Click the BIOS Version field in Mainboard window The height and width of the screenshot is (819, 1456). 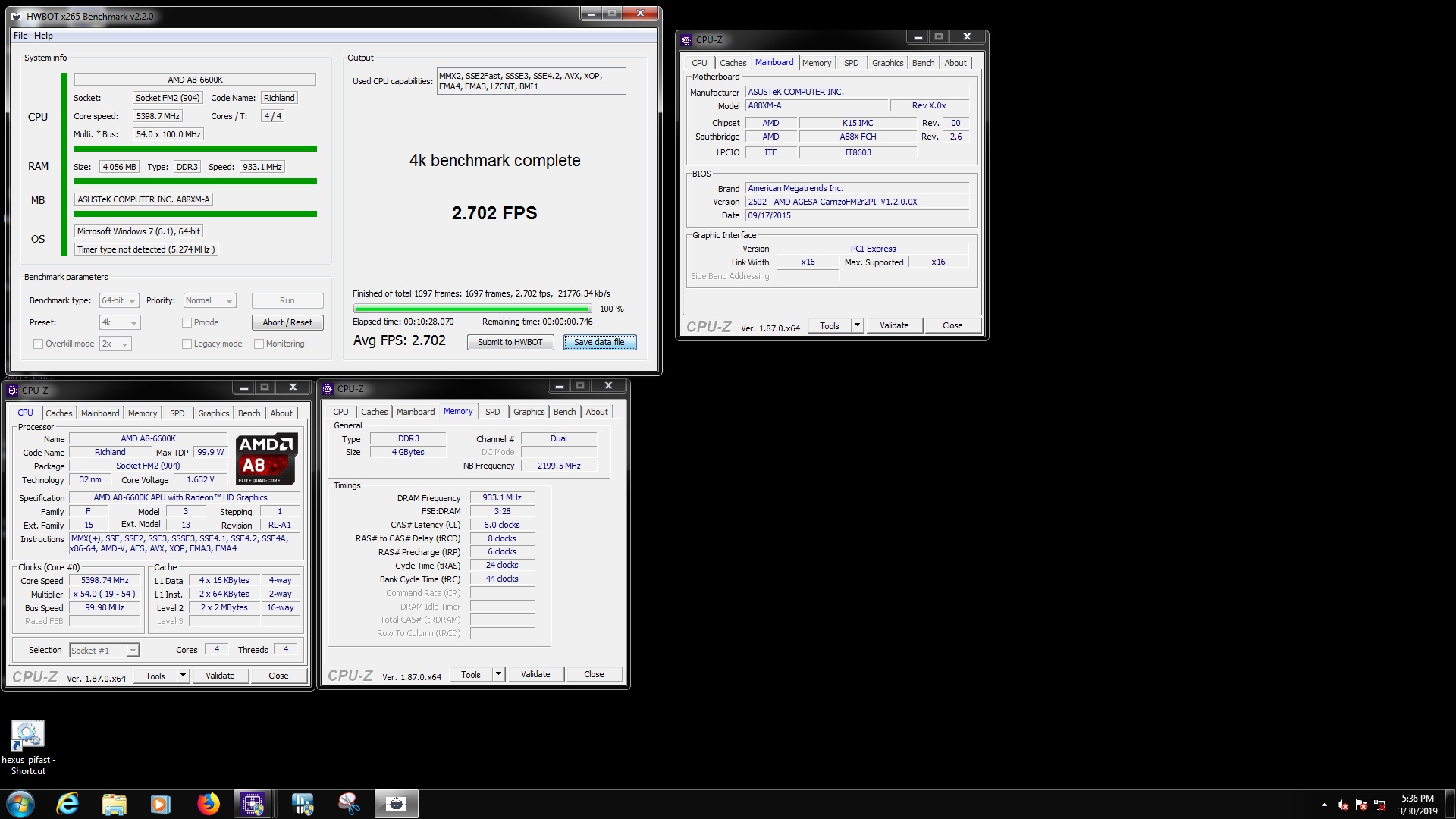click(x=857, y=202)
